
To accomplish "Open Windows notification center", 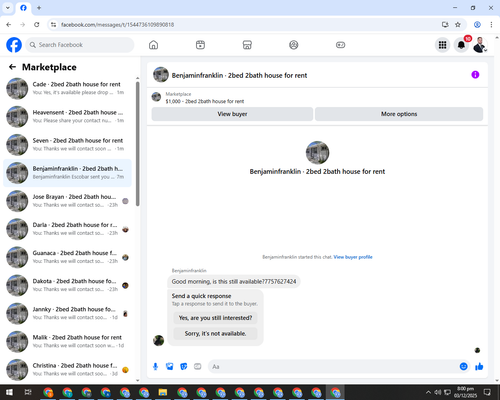I will coord(487,392).
